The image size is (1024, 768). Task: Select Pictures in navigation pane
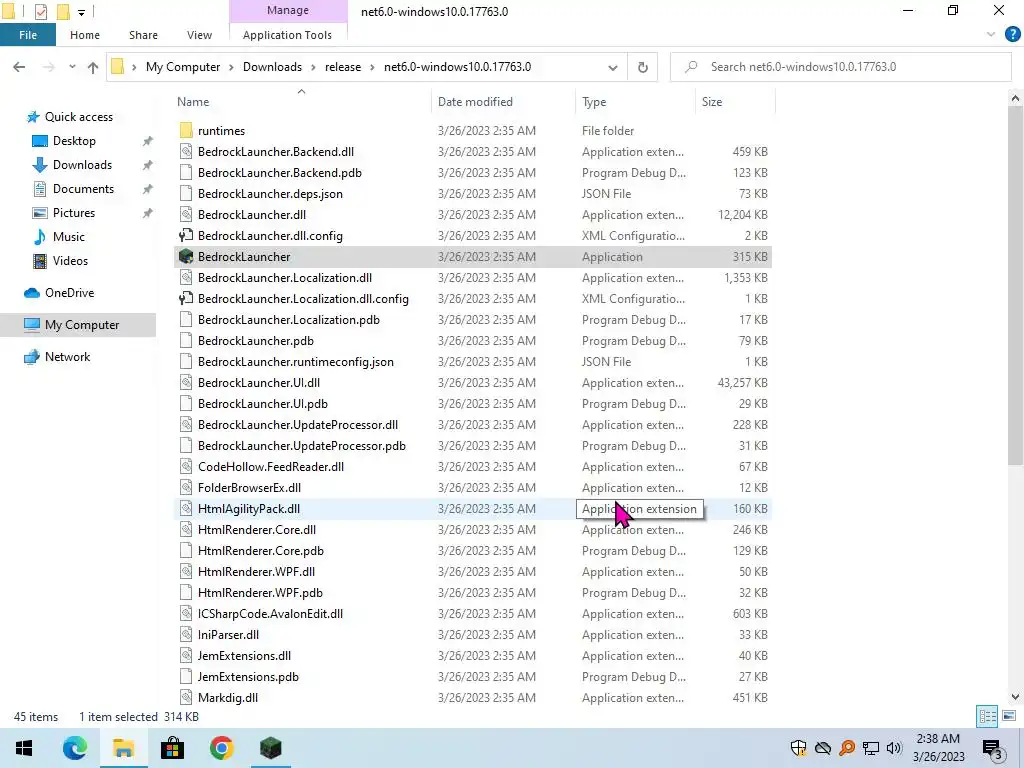[74, 213]
